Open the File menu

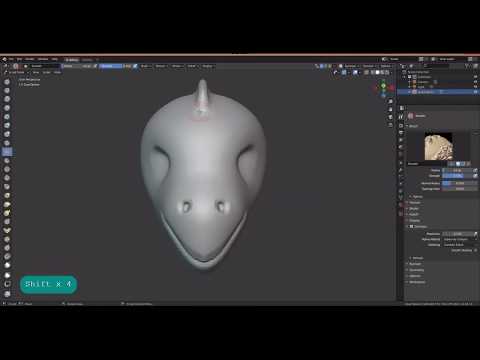pyautogui.click(x=11, y=59)
